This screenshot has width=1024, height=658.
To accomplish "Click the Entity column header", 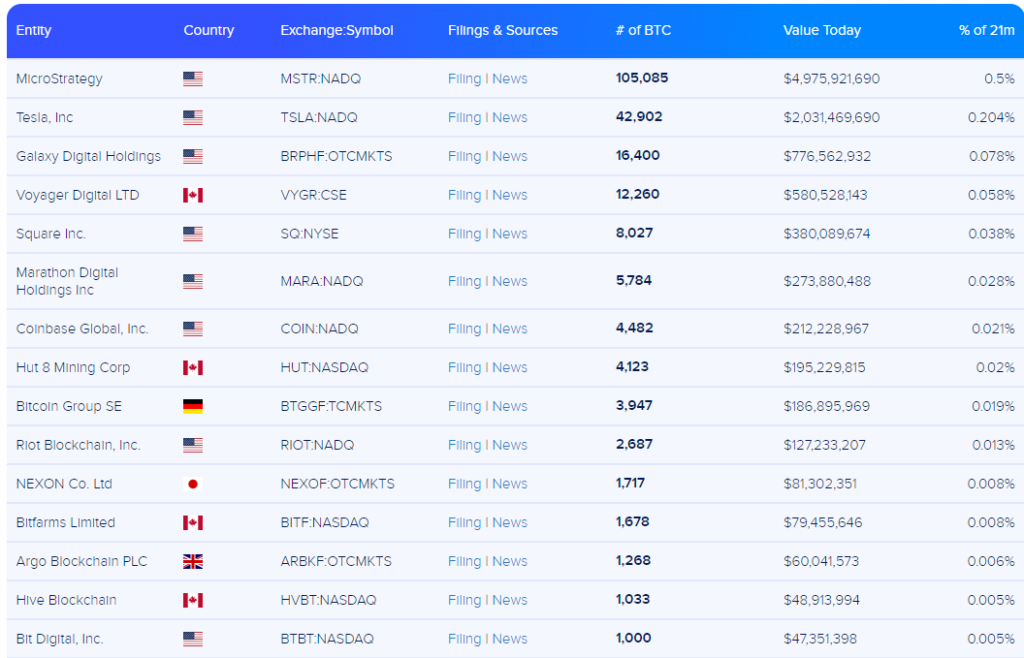I will click(33, 30).
